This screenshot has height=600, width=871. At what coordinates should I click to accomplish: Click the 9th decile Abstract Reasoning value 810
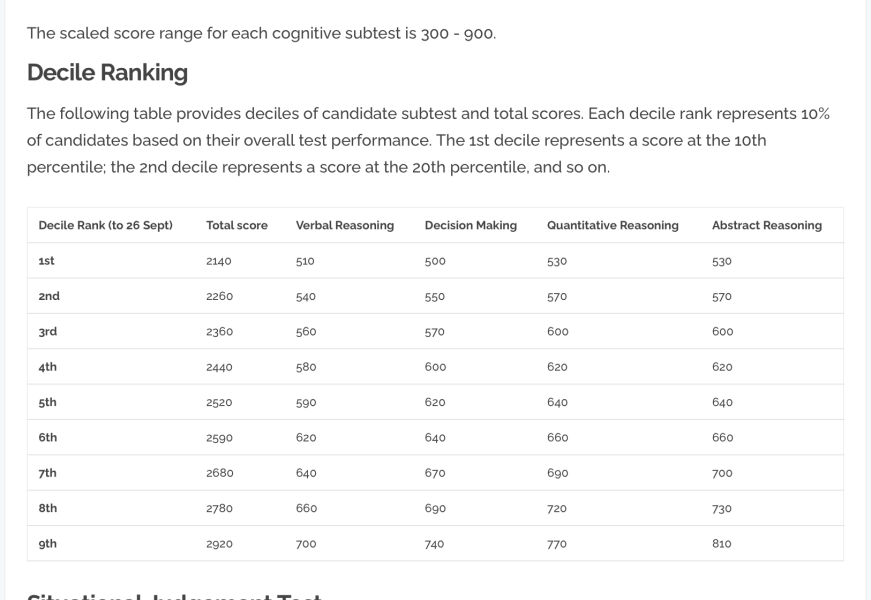pos(722,544)
